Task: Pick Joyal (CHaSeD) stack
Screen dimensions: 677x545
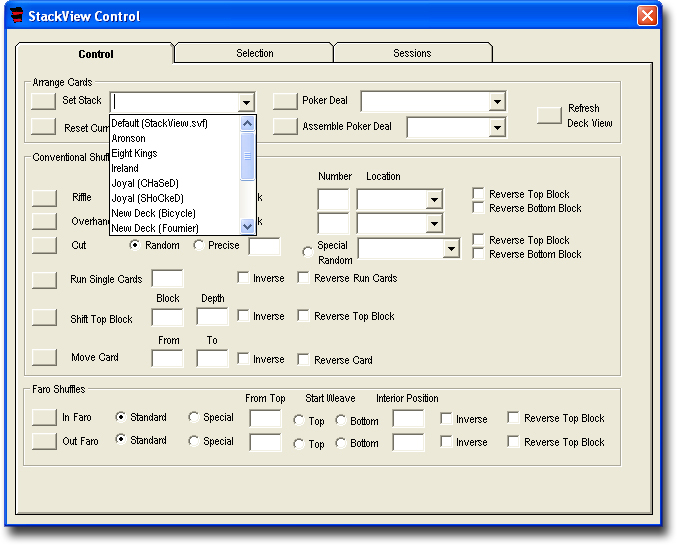Action: [x=175, y=183]
